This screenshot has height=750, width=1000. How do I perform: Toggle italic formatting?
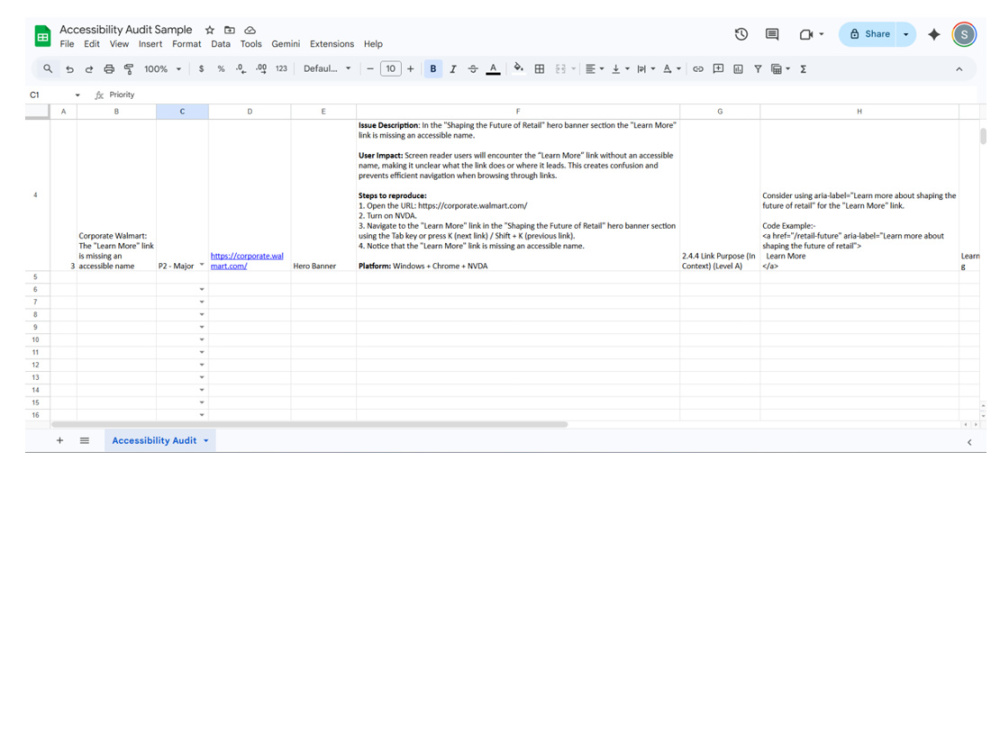coord(453,69)
